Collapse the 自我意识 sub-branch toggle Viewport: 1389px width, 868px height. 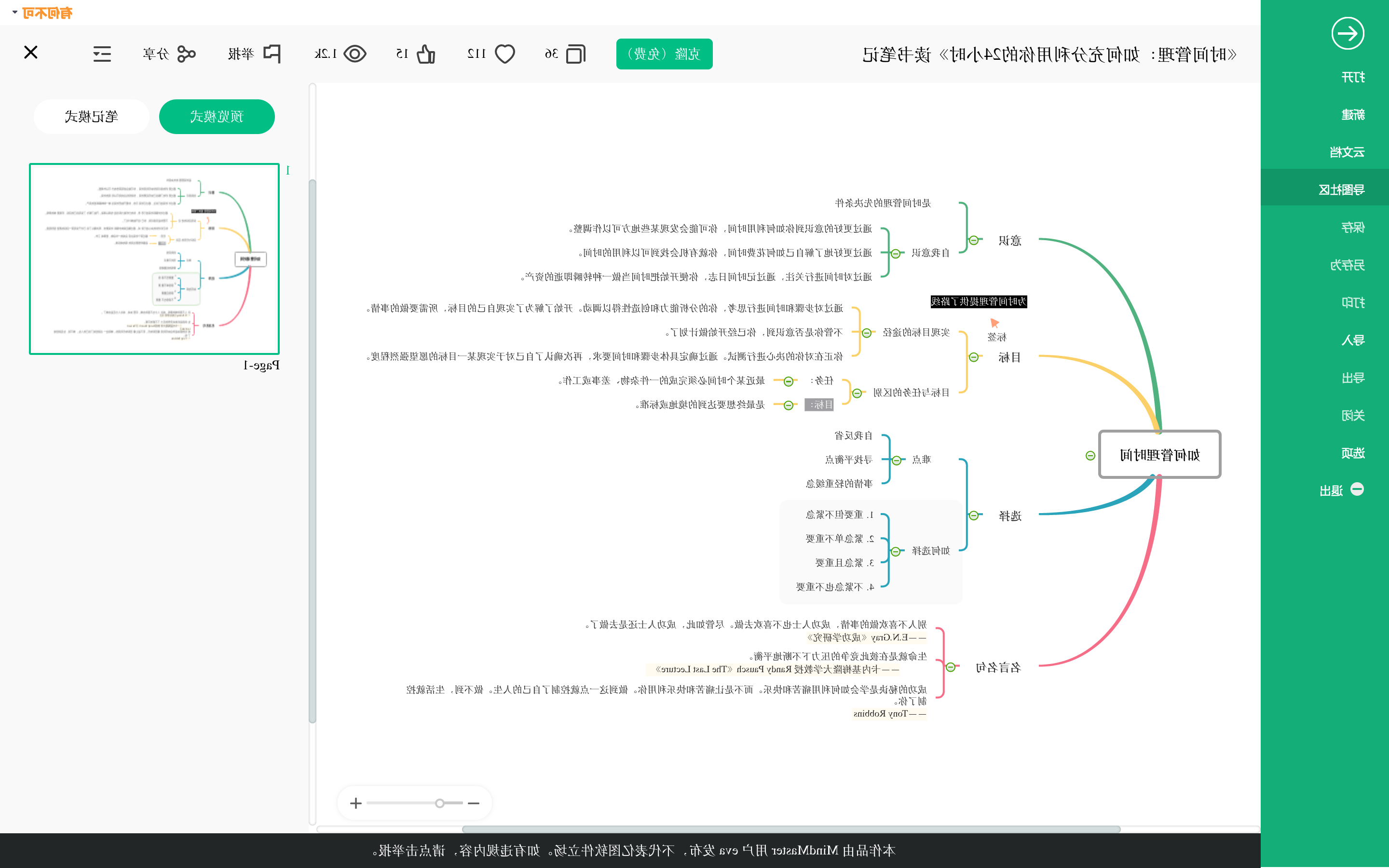(x=896, y=254)
